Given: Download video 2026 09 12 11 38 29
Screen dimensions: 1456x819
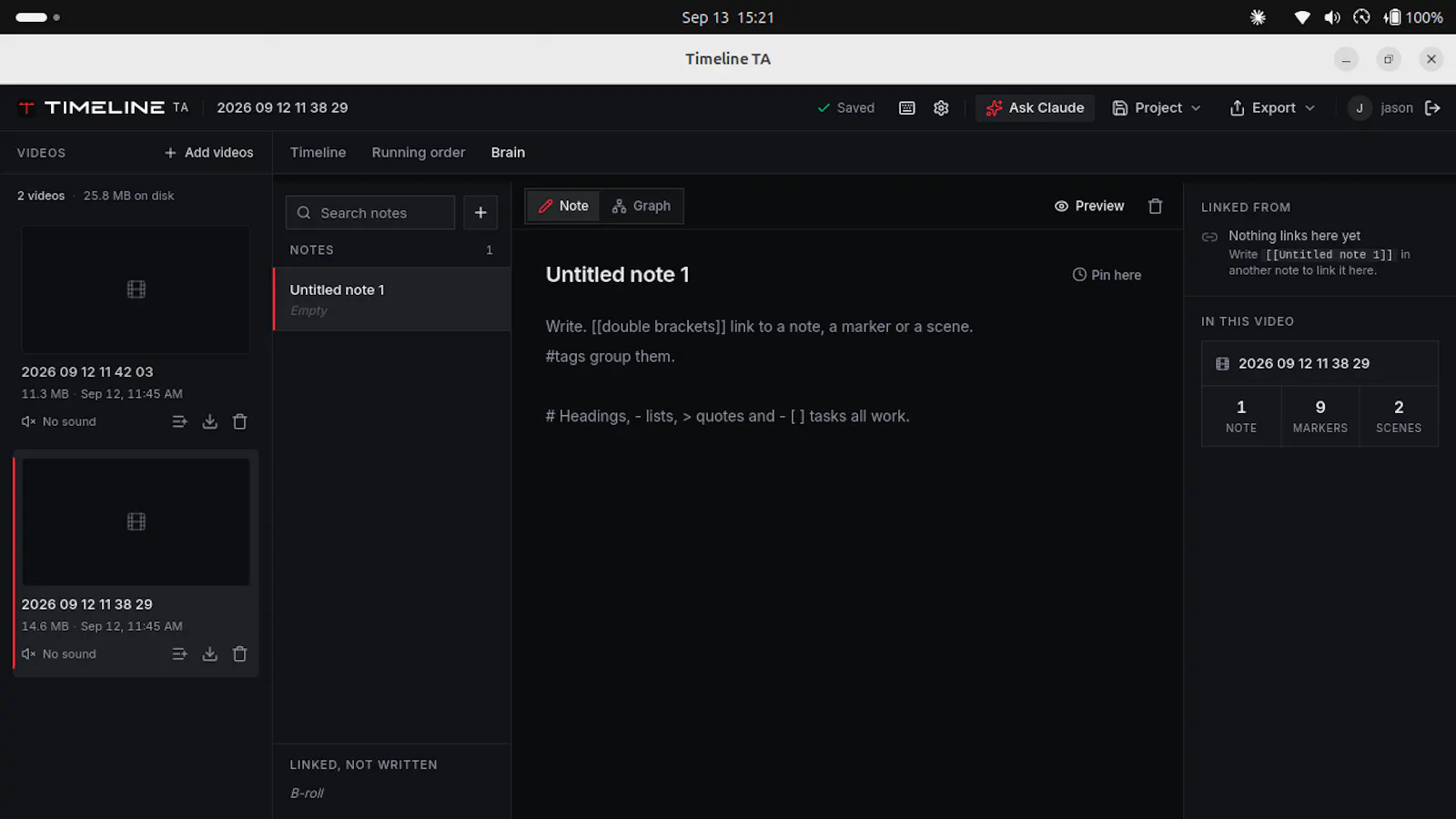Looking at the screenshot, I should (209, 654).
